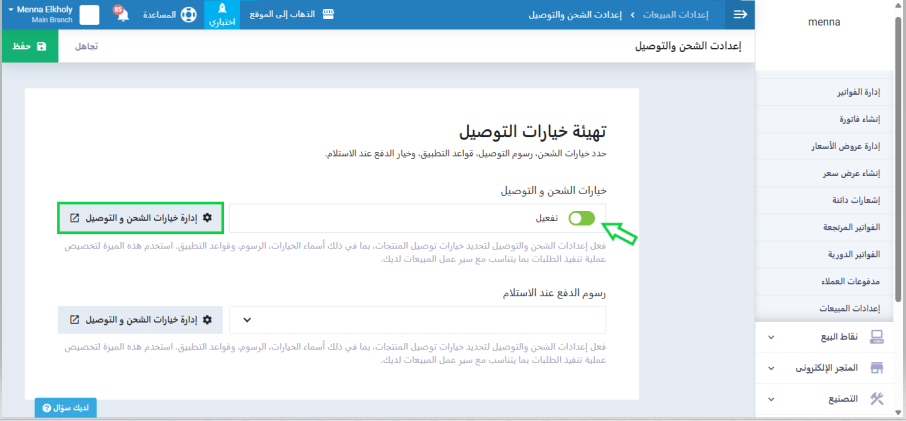
Task: Click the المساعدة help lifebuoy icon
Action: [188, 15]
